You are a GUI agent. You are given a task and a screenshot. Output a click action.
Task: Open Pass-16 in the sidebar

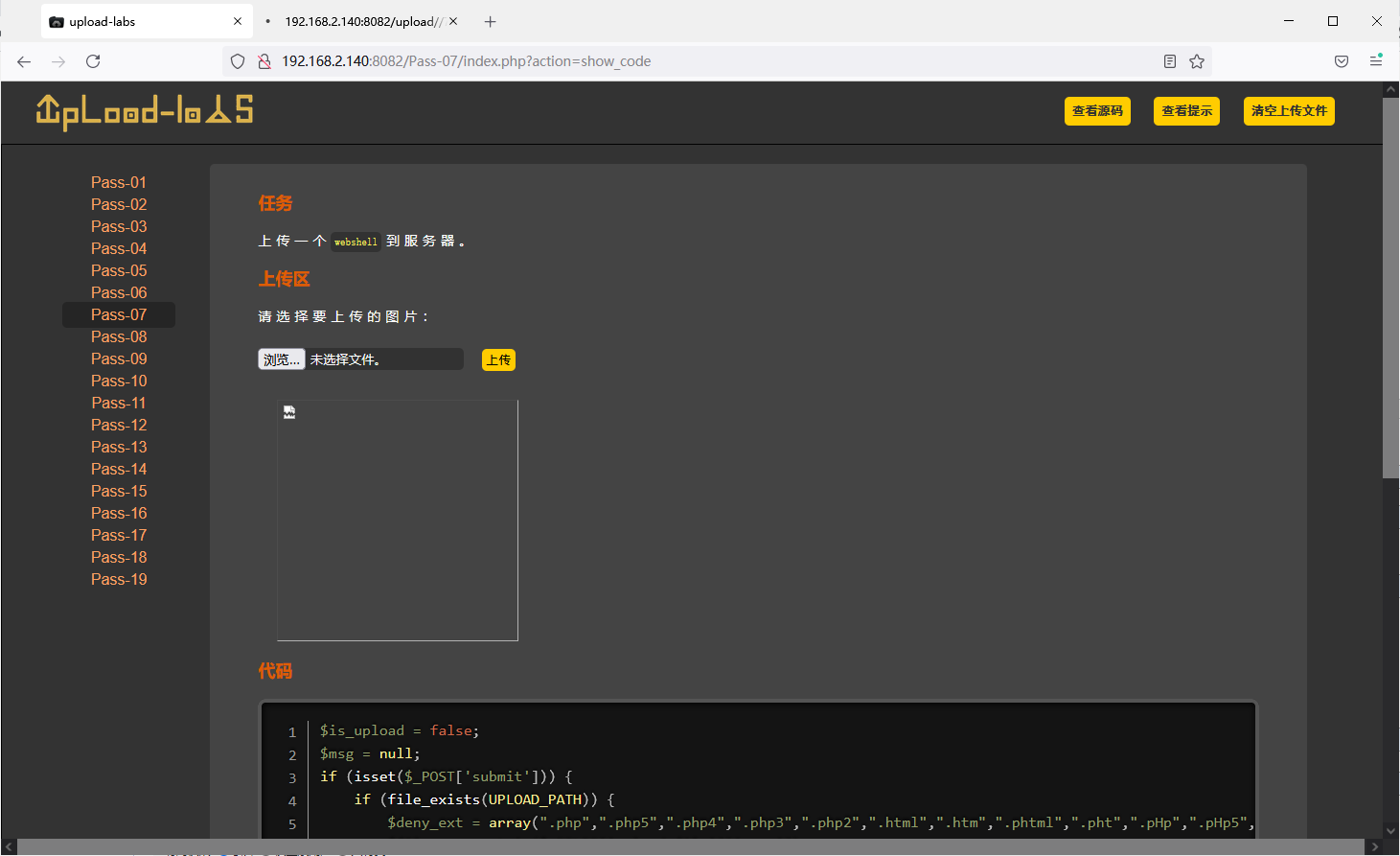(x=119, y=513)
